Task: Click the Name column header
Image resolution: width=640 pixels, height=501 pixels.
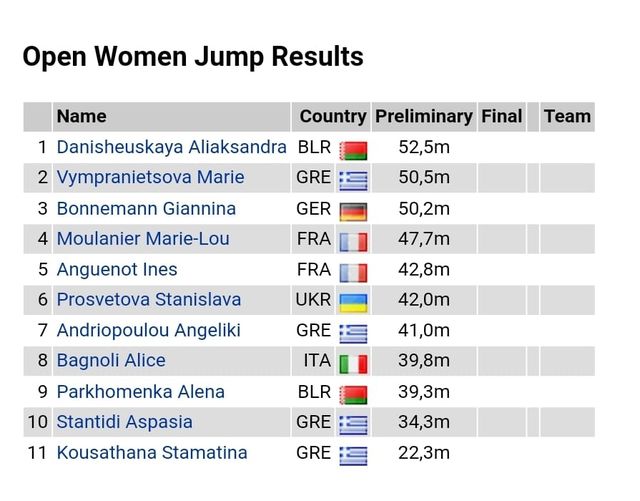Action: (x=81, y=116)
